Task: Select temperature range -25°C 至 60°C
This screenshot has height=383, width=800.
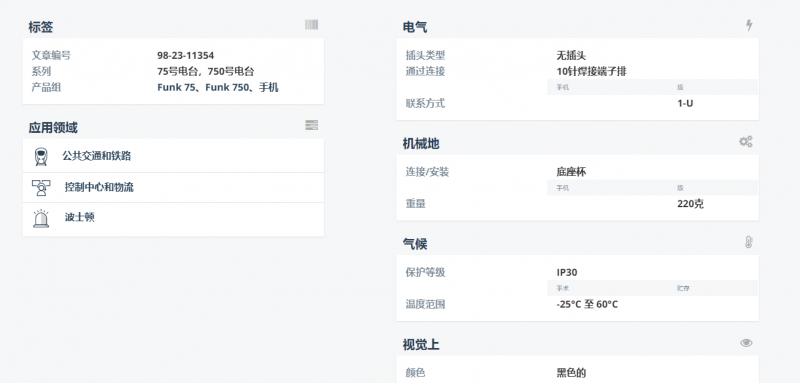Action: click(x=587, y=304)
